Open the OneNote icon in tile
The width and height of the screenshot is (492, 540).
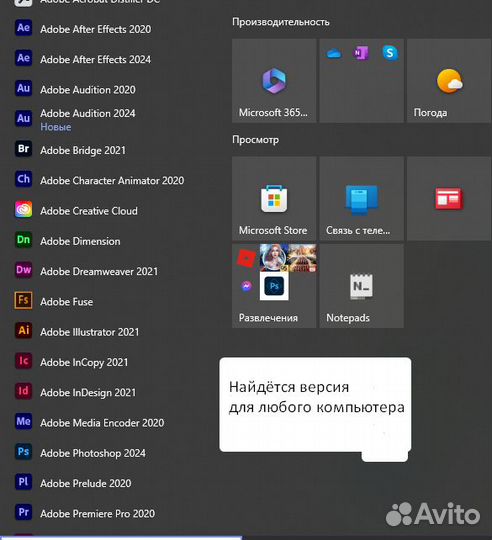point(361,53)
